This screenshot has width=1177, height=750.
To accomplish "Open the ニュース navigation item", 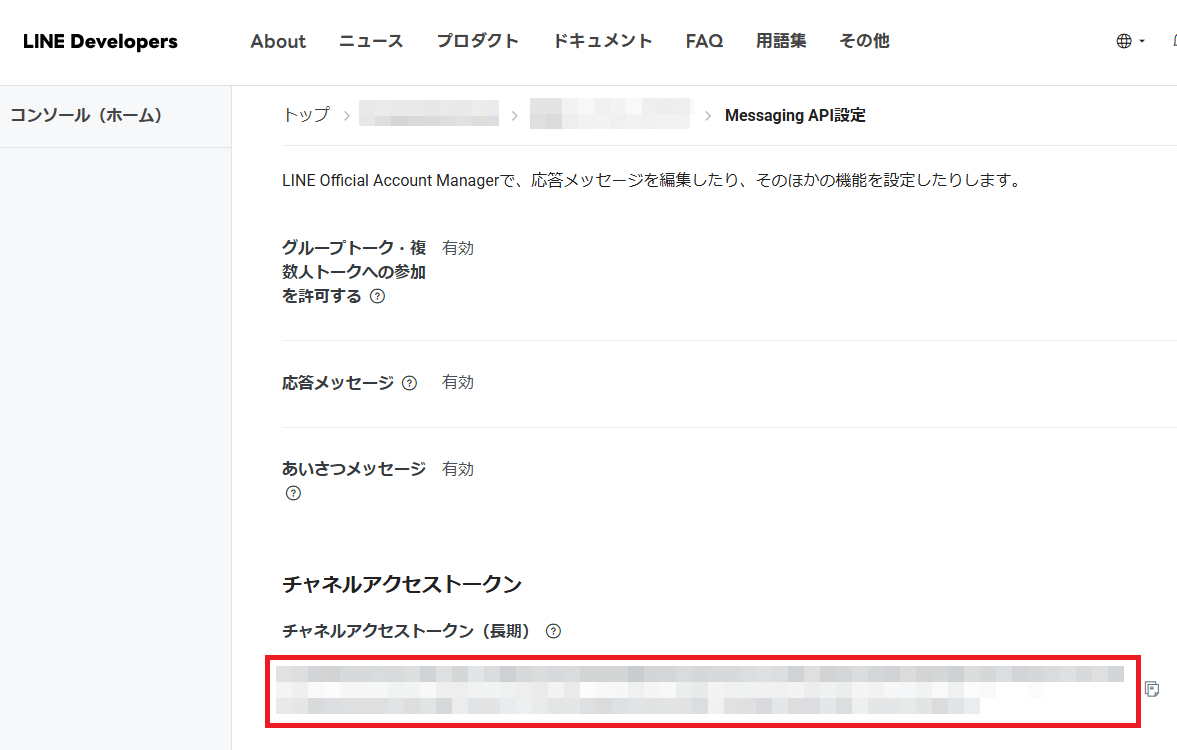I will (371, 41).
